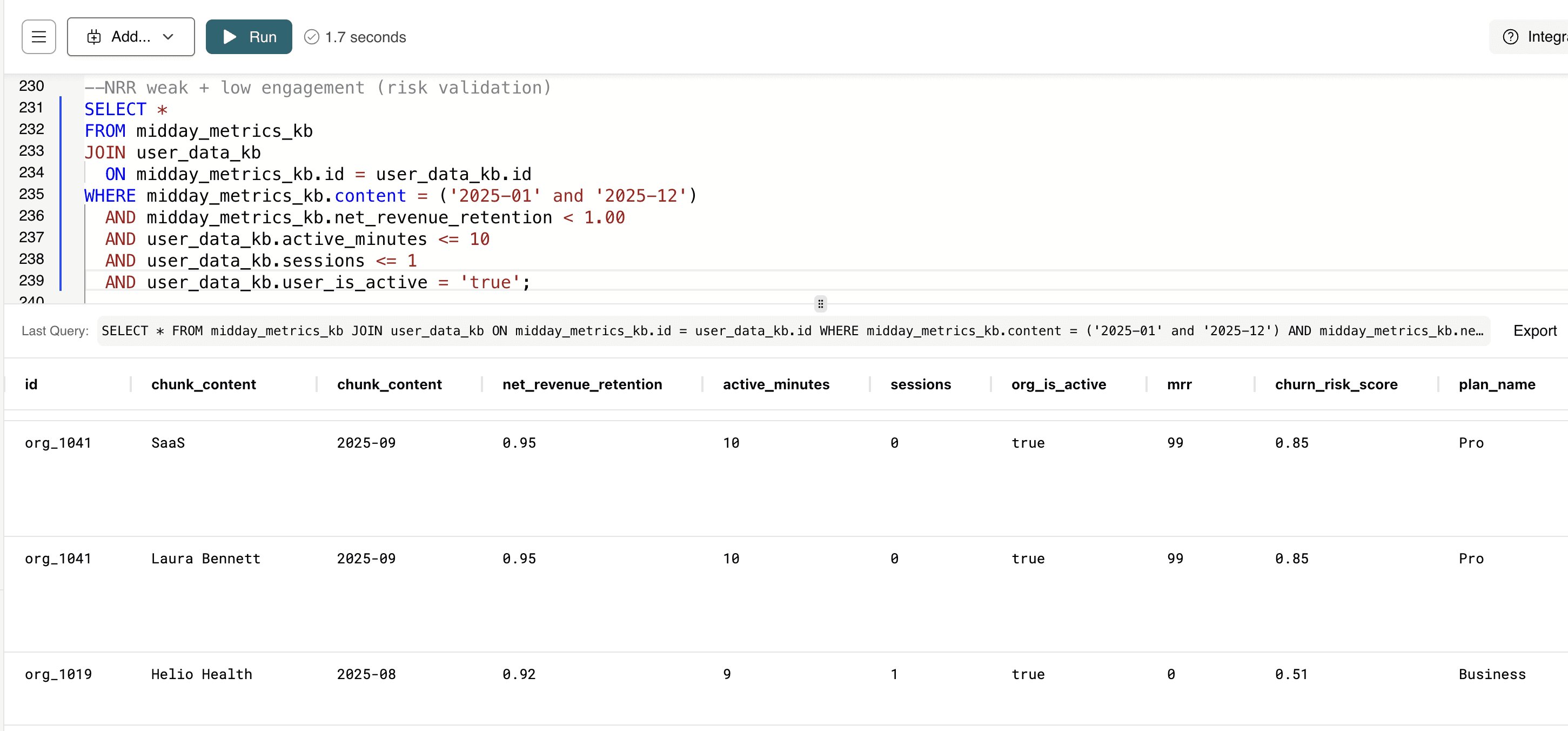Click the churn_risk_score column header
The width and height of the screenshot is (1568, 731).
point(1336,384)
